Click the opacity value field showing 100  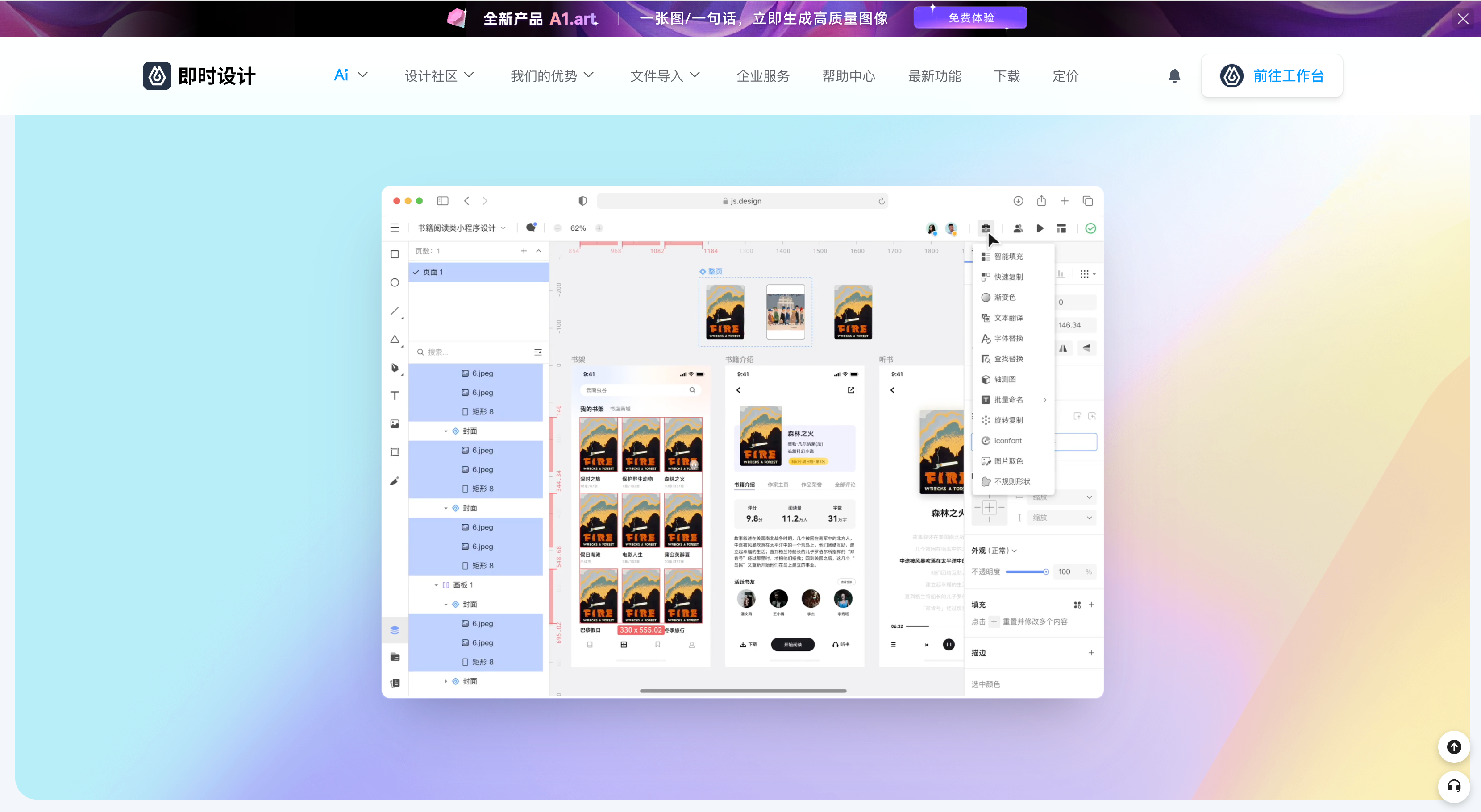coord(1074,572)
